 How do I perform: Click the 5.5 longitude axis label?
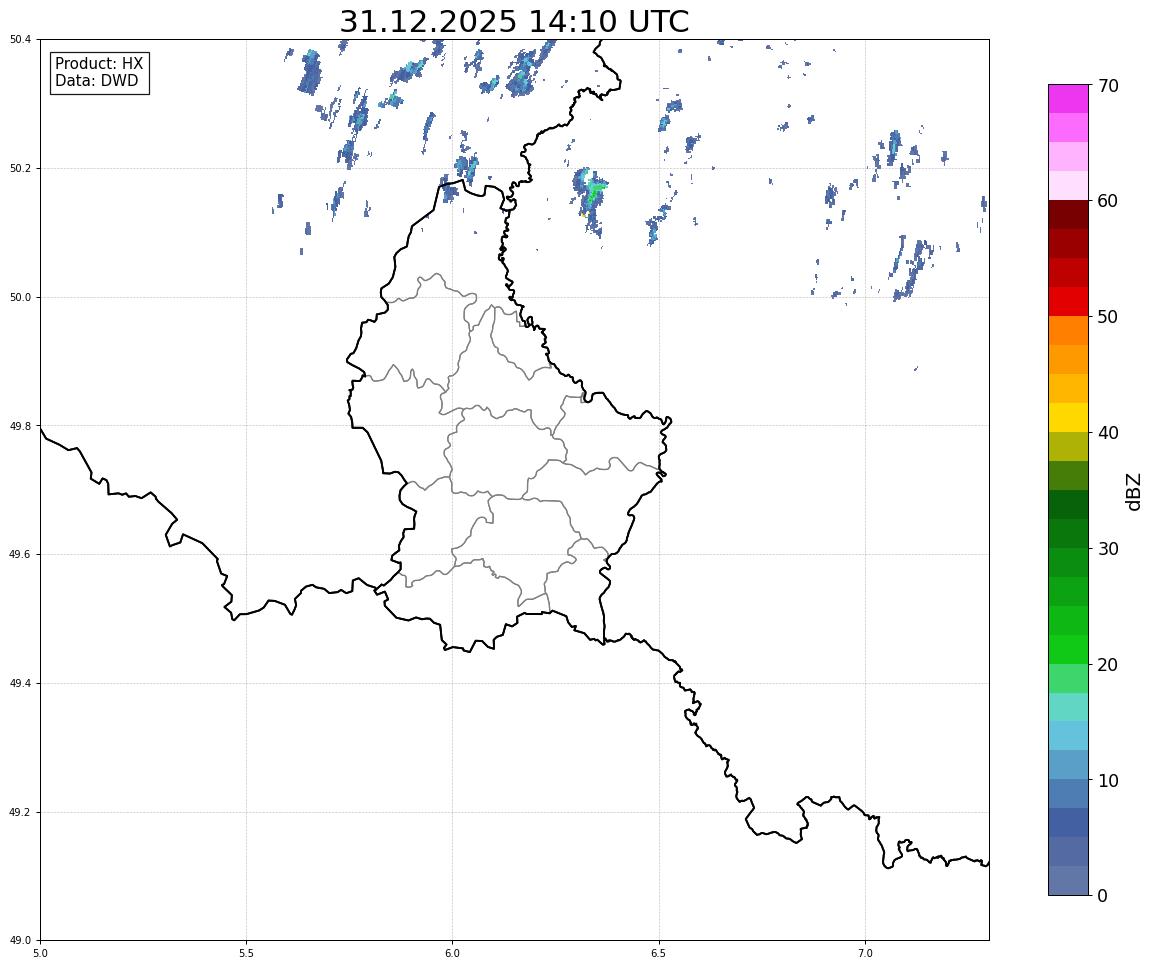(x=246, y=954)
